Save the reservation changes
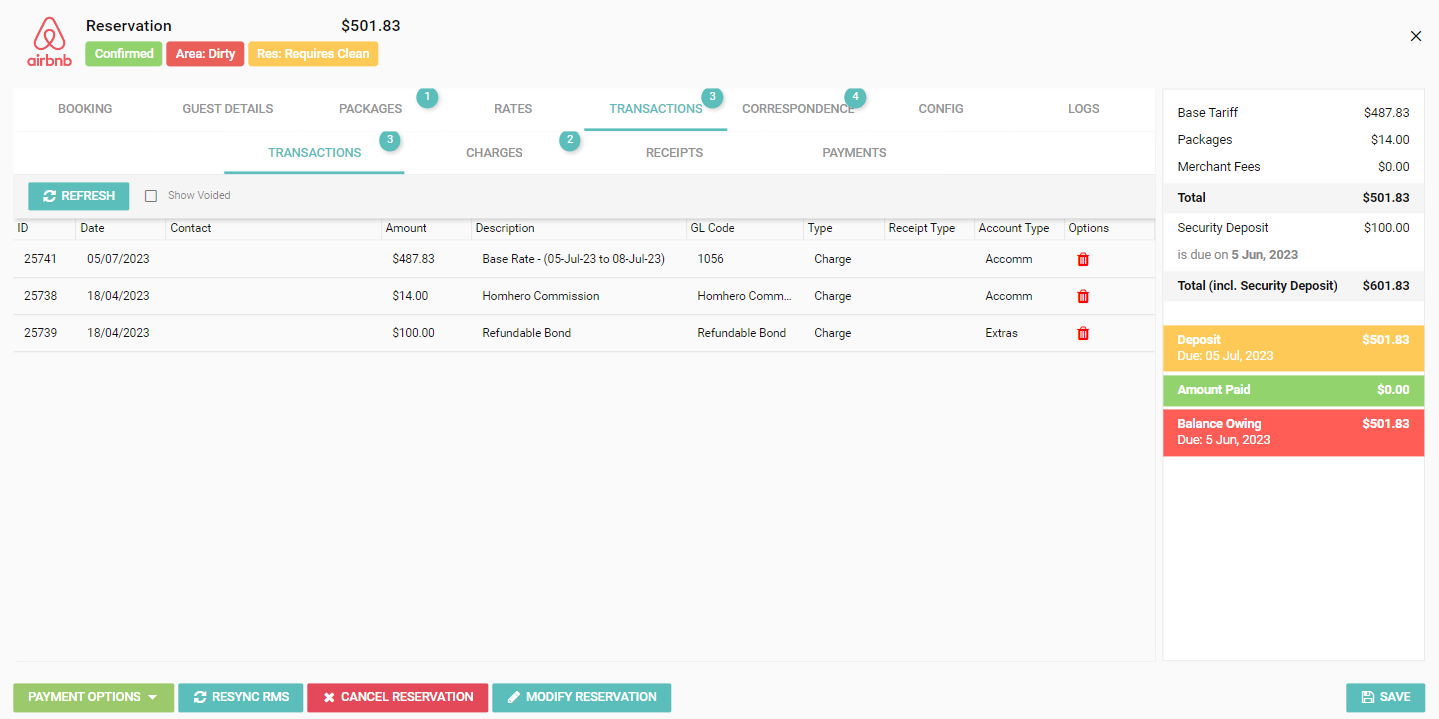1439x719 pixels. click(1385, 697)
